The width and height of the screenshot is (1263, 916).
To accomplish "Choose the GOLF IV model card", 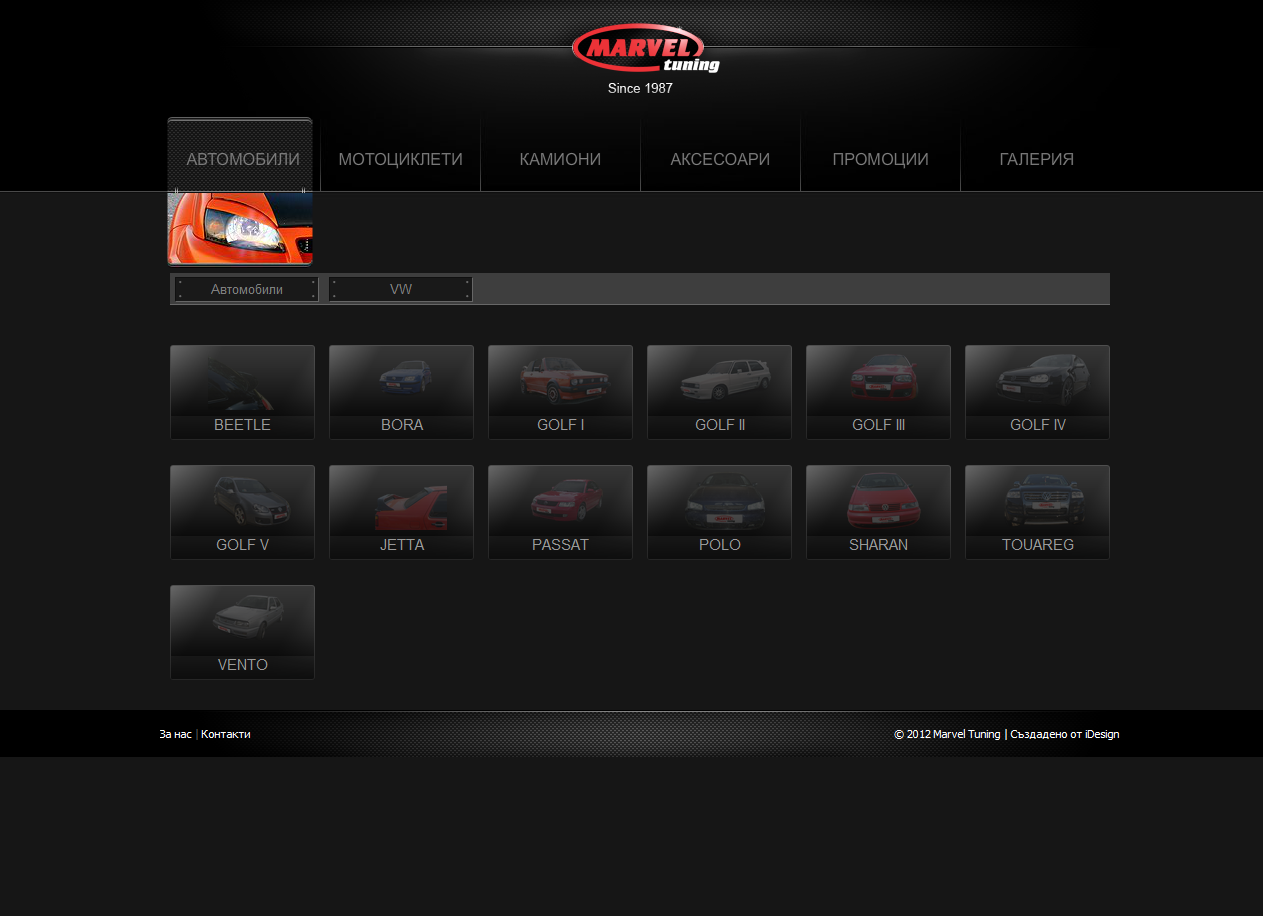I will pos(1037,392).
